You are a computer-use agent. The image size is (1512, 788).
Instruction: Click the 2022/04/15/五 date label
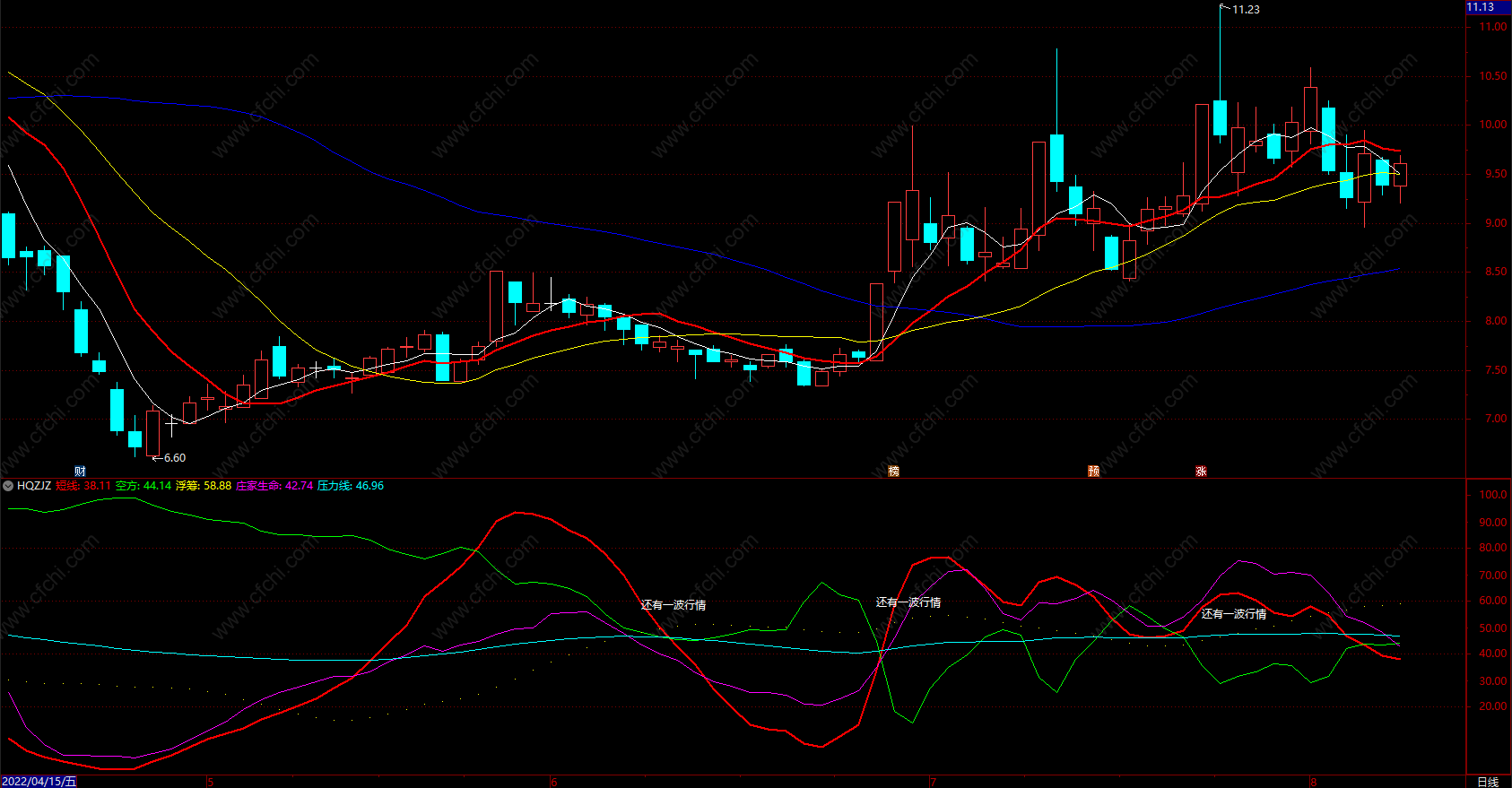point(39,782)
